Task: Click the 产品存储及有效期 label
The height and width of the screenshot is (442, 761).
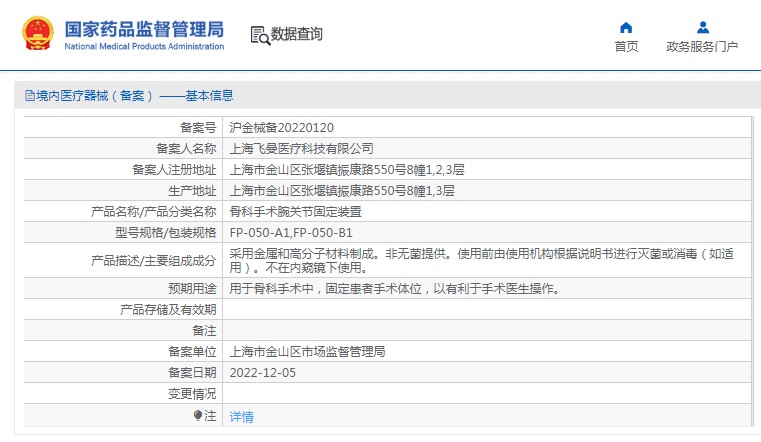Action: click(x=168, y=310)
